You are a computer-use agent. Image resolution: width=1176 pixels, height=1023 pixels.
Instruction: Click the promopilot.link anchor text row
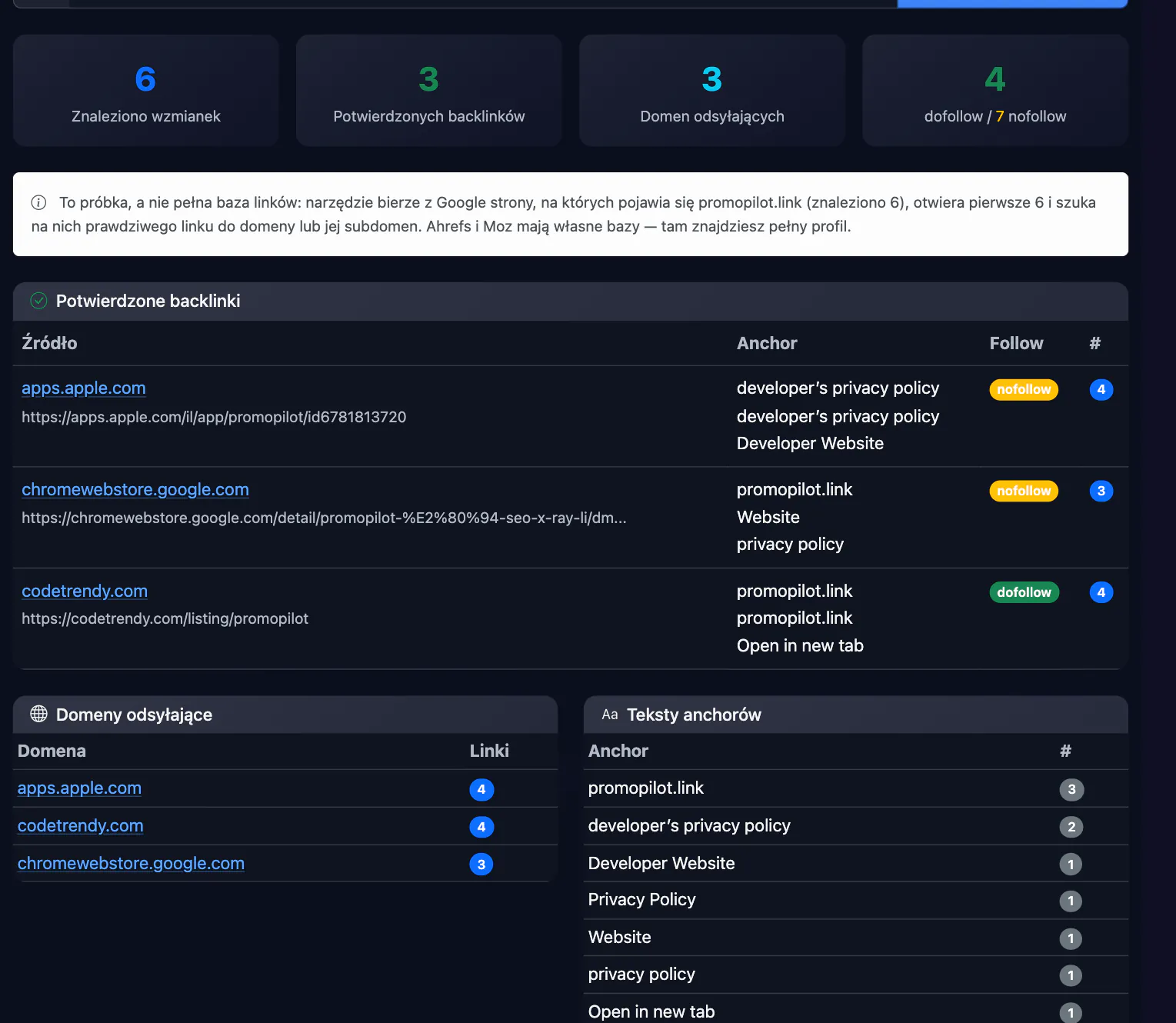pos(855,788)
